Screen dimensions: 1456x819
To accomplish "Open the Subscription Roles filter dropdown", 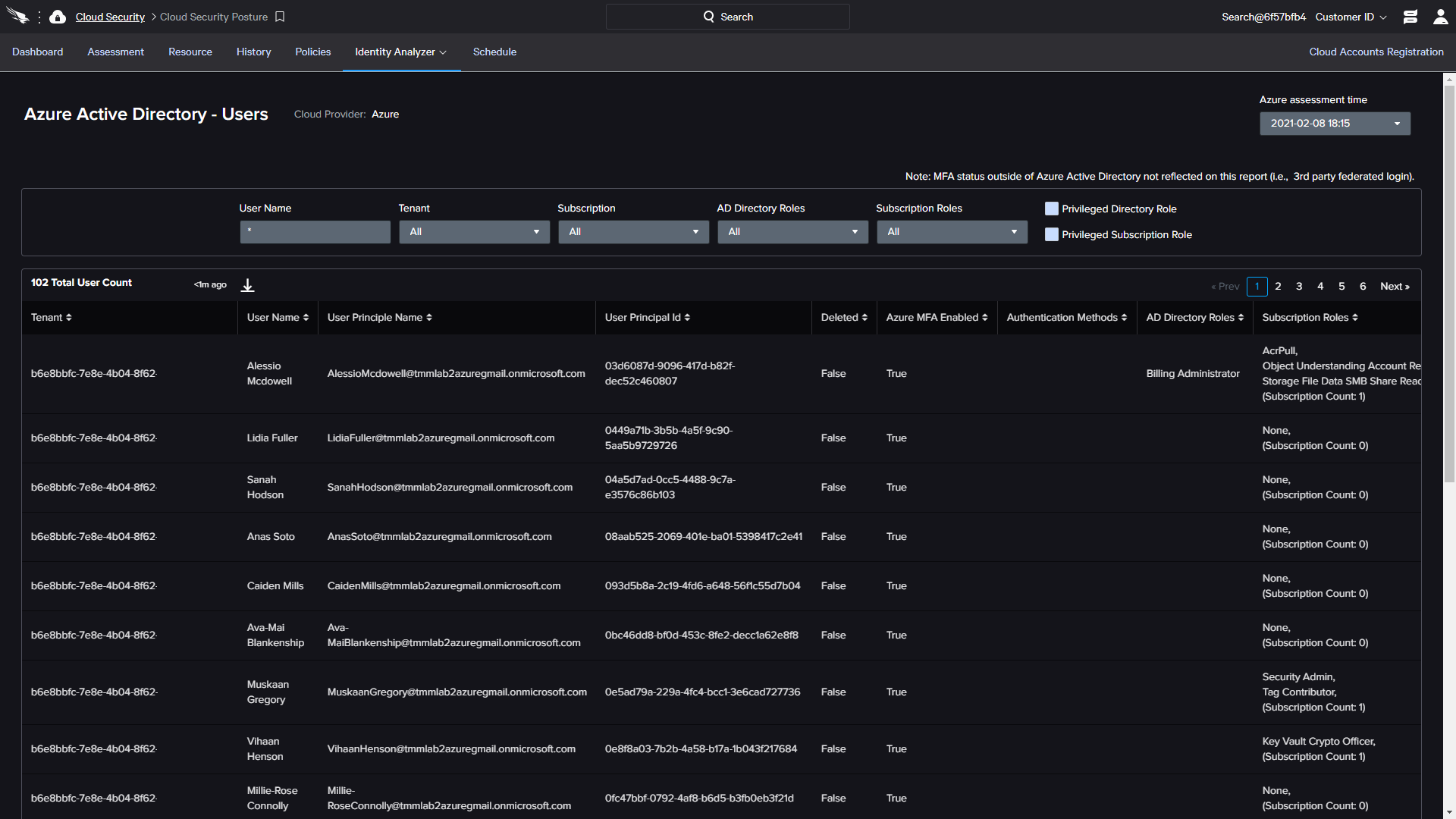I will coord(952,232).
